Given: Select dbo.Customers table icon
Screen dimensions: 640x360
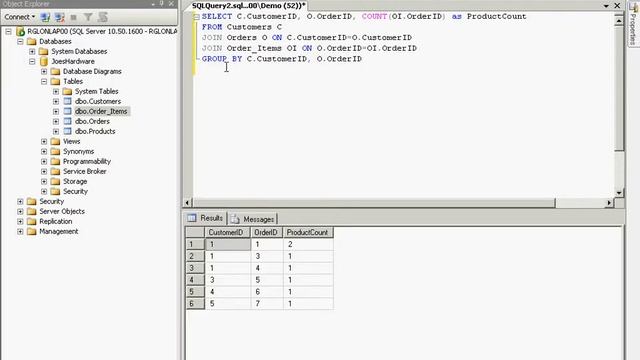Looking at the screenshot, I should click(x=67, y=101).
